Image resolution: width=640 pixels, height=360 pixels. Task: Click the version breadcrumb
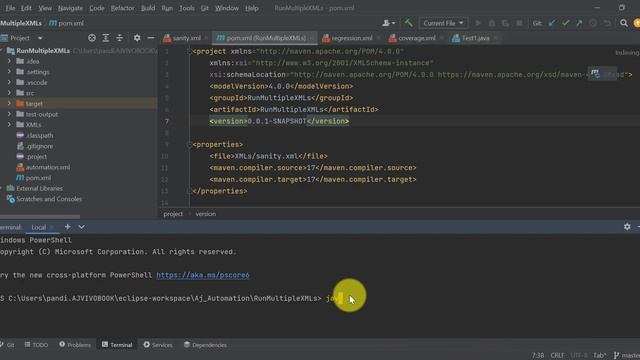(205, 214)
